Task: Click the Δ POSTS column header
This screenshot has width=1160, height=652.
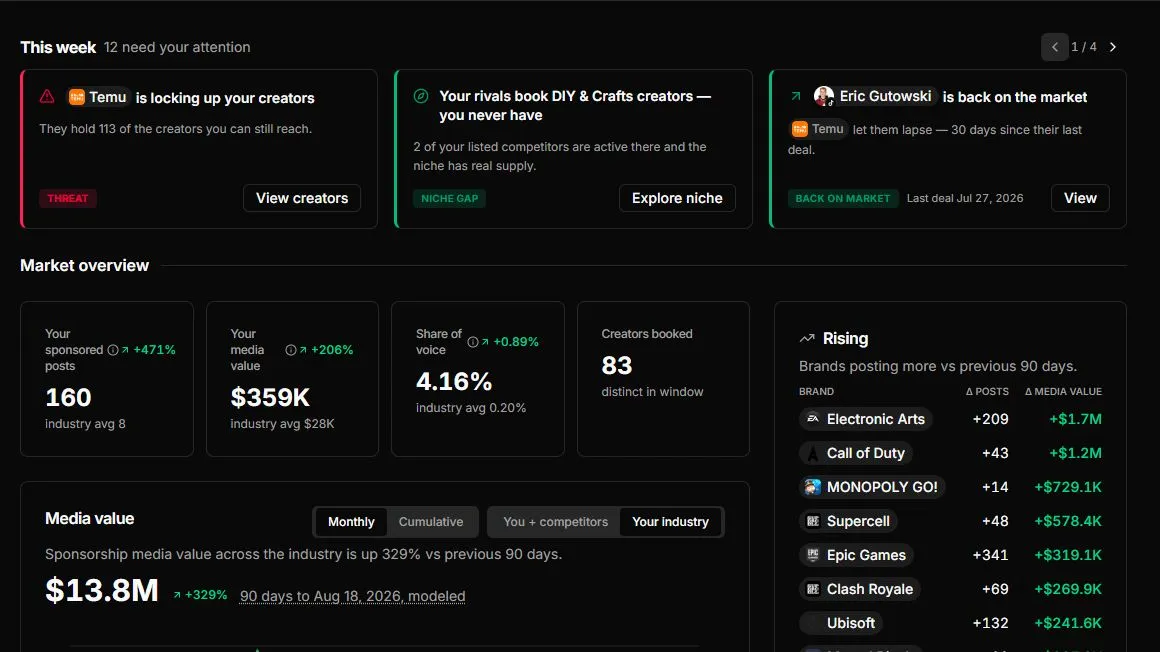Action: click(987, 391)
